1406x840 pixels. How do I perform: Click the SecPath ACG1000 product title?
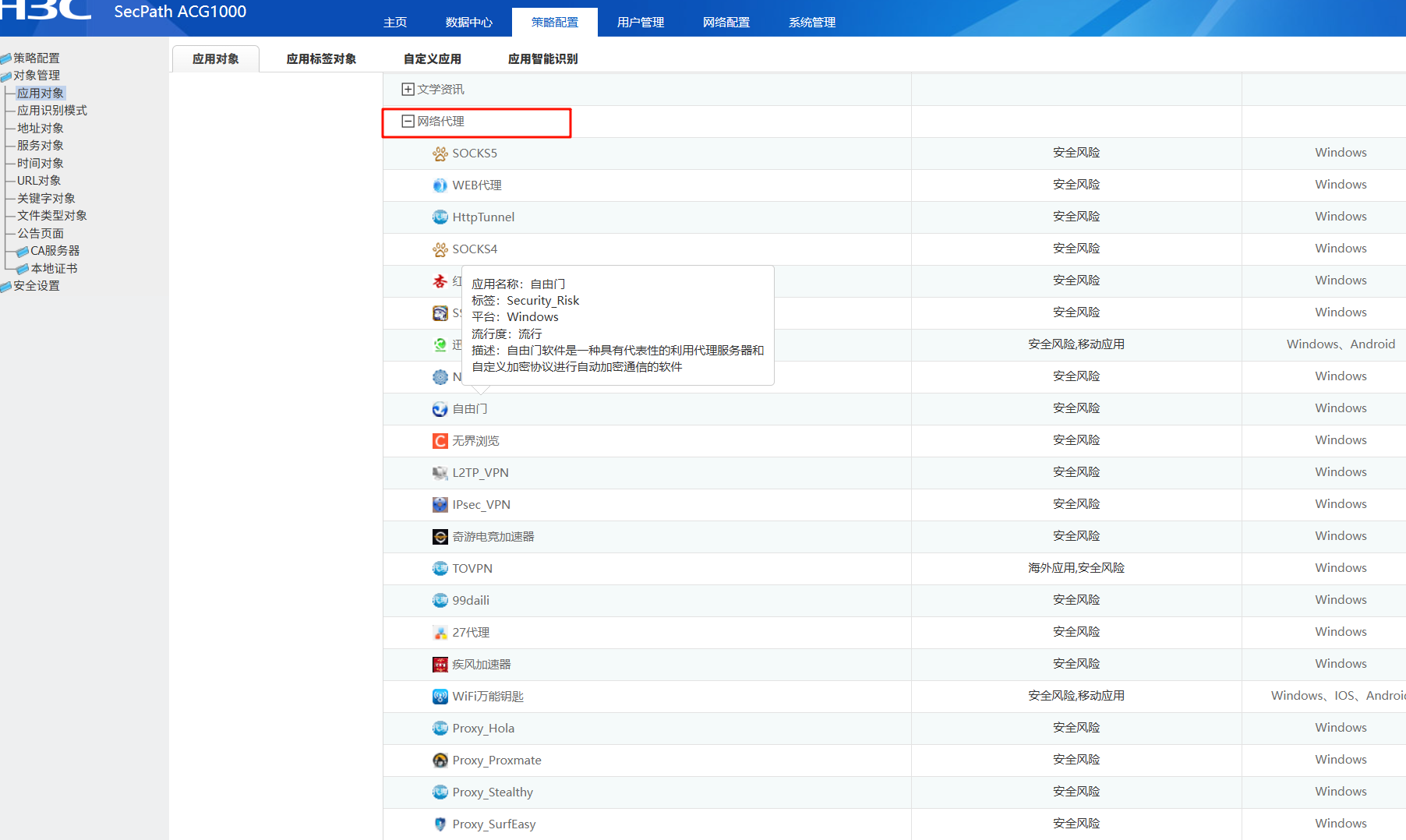(x=180, y=12)
